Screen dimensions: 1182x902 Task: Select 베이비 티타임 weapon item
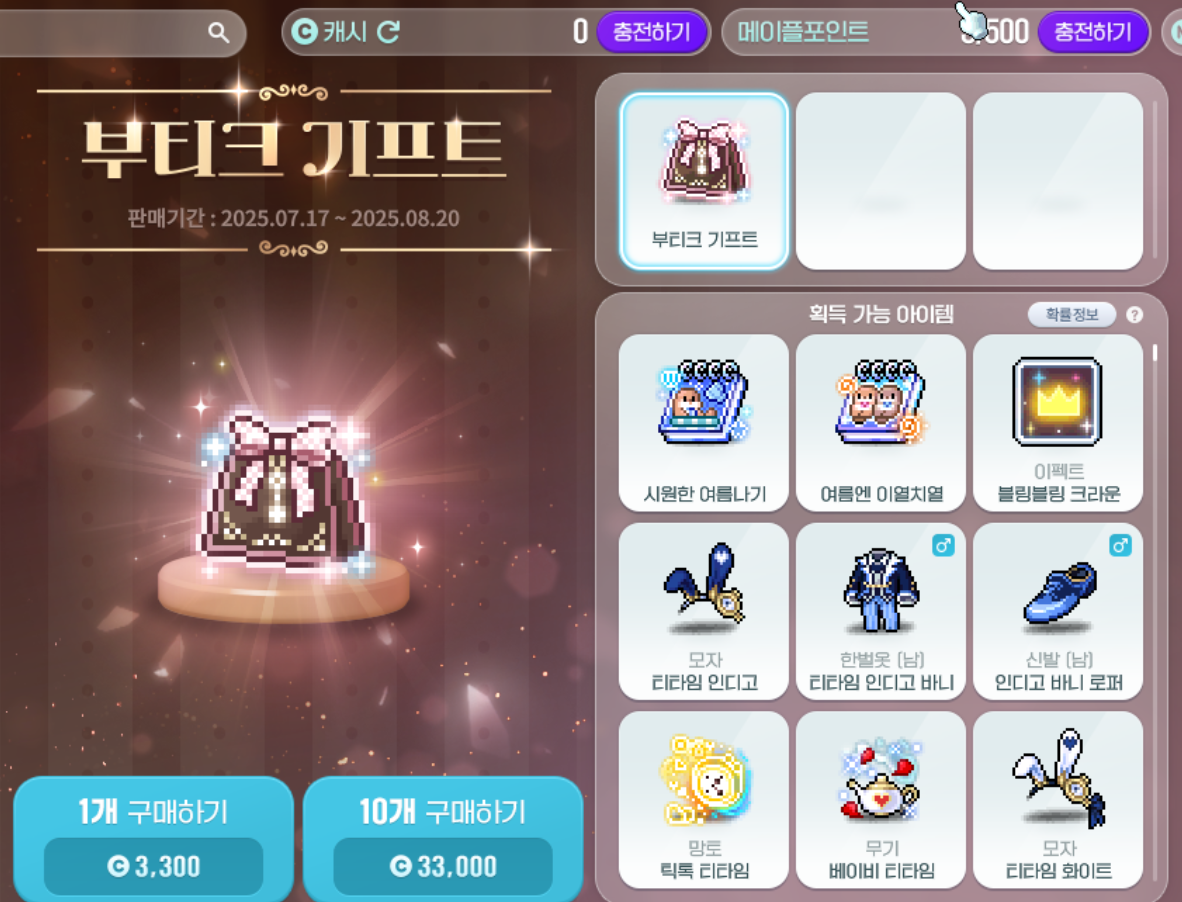tap(880, 800)
